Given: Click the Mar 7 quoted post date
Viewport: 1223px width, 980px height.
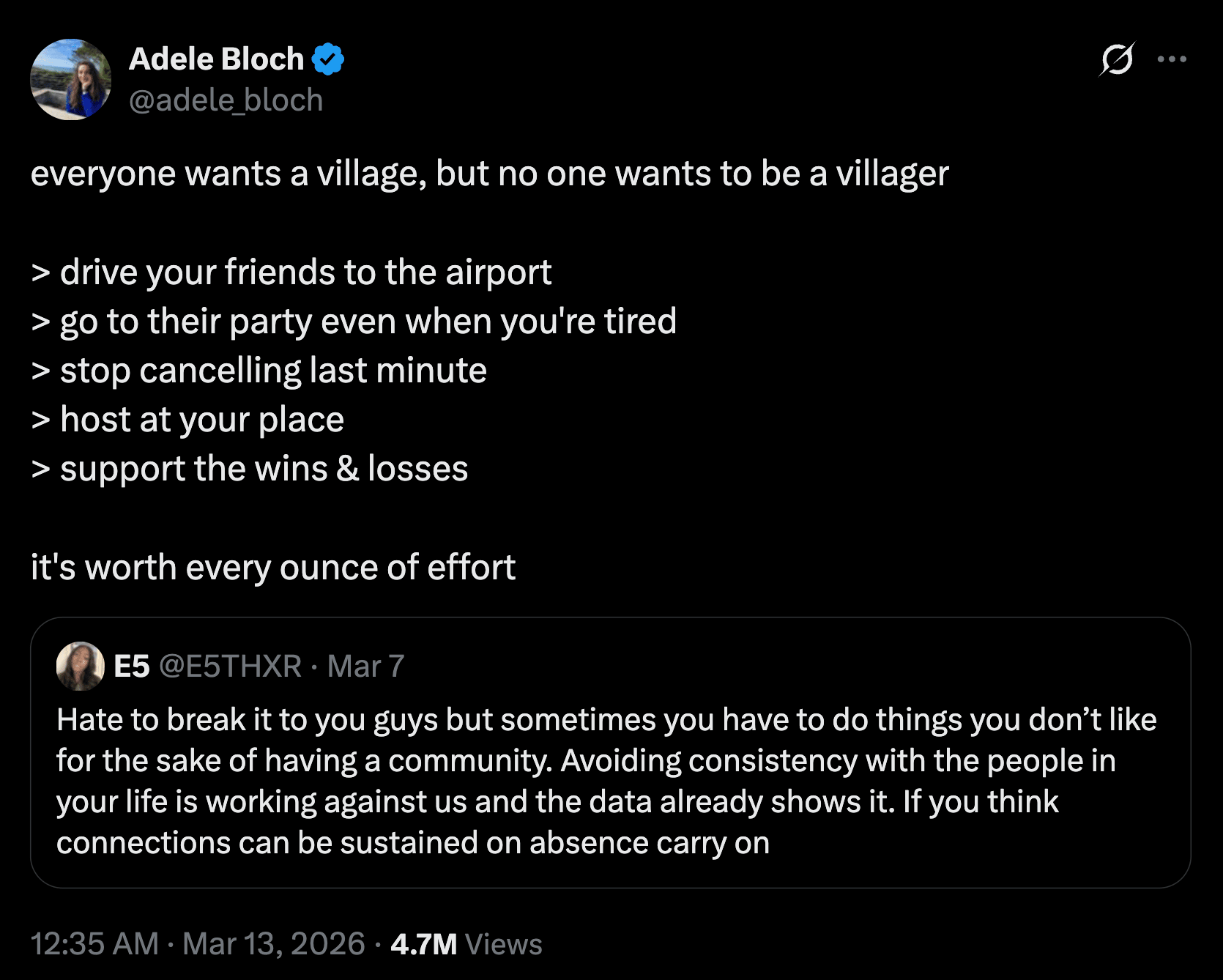Looking at the screenshot, I should [x=365, y=667].
